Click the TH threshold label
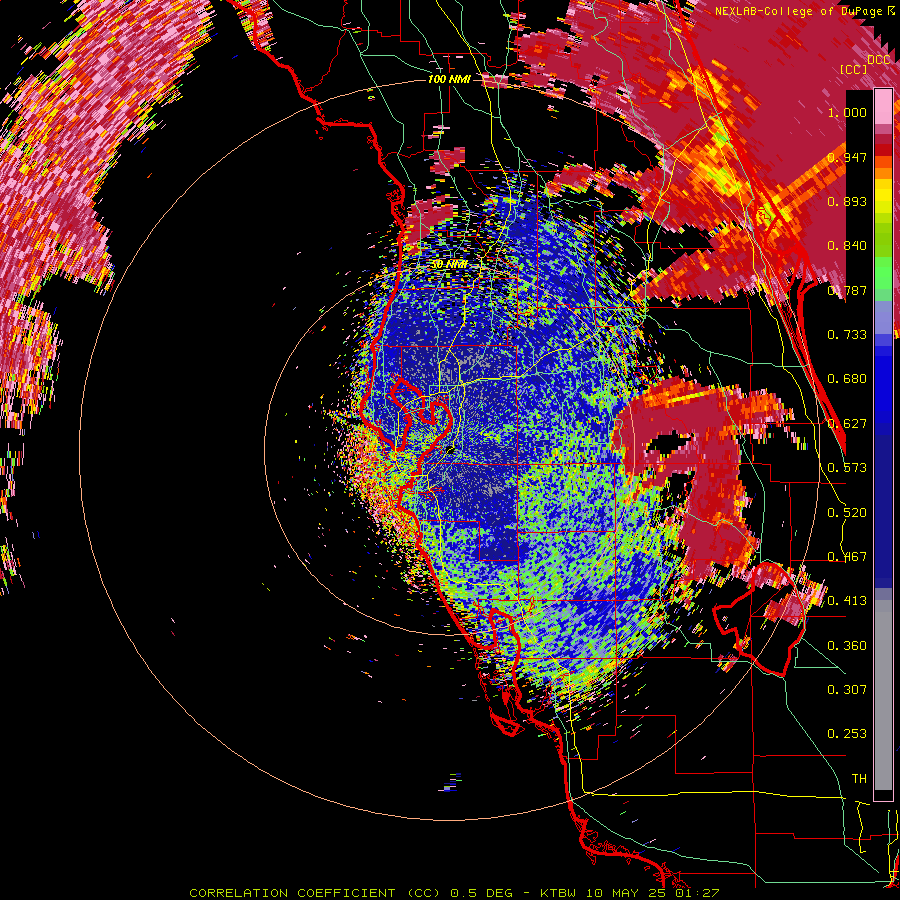Image resolution: width=900 pixels, height=900 pixels. click(x=859, y=779)
